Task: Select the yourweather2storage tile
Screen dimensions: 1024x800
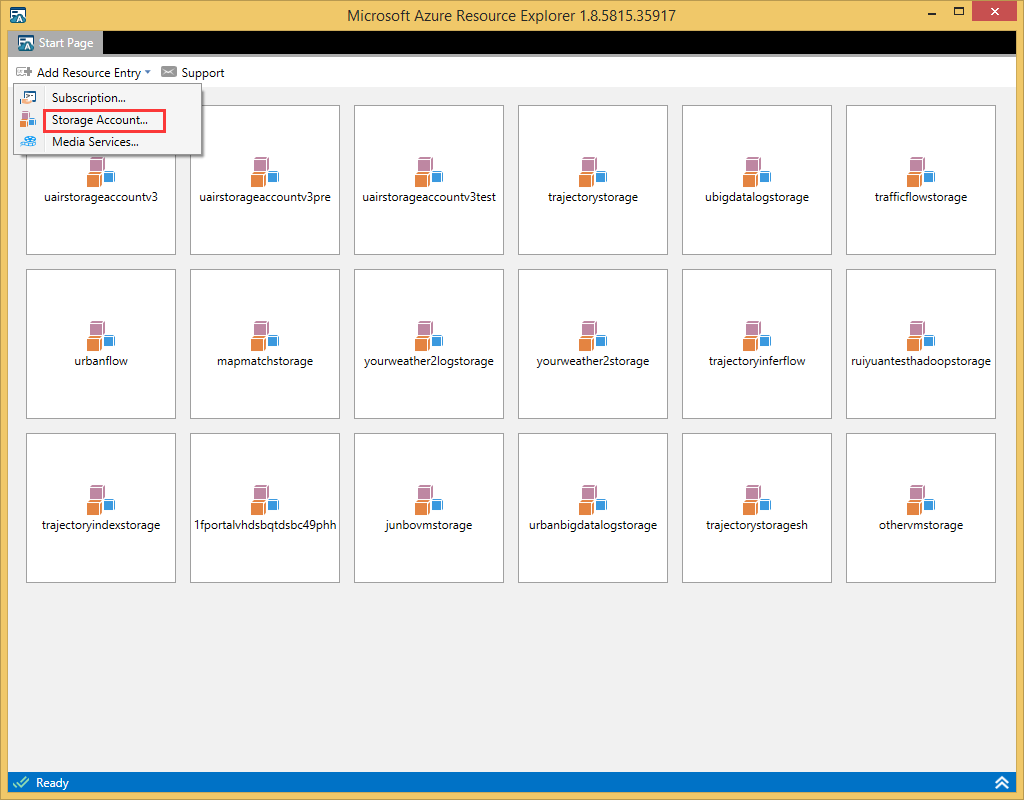Action: 593,343
